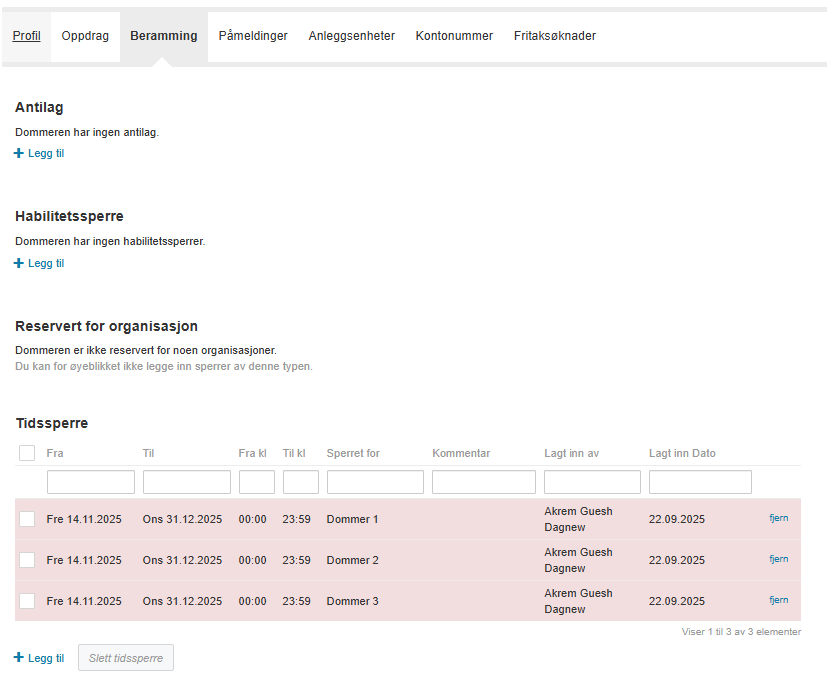Toggle select-all checkbox in Tidssperre header

point(27,454)
